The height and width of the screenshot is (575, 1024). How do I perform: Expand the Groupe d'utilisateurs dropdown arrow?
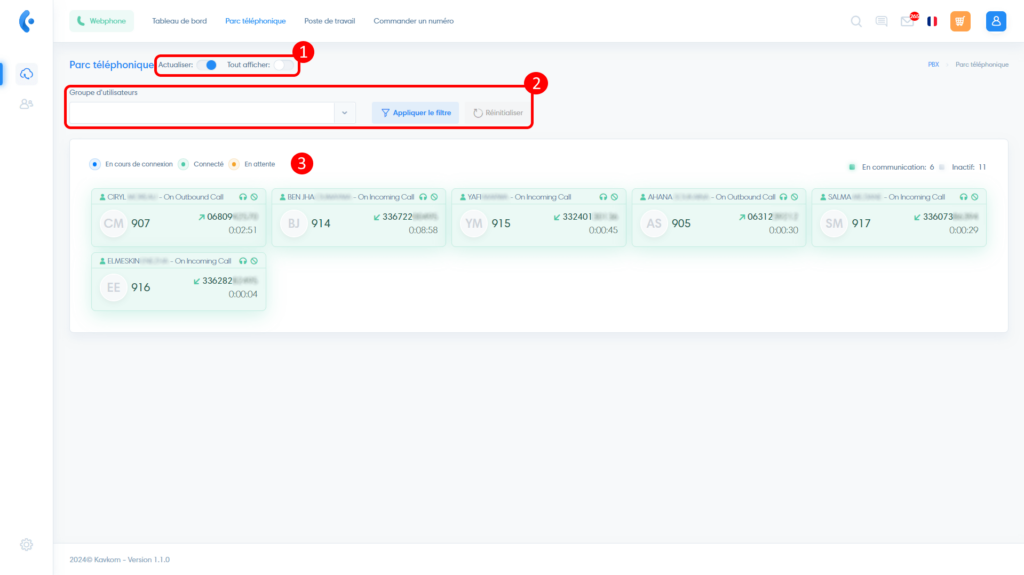tap(344, 113)
